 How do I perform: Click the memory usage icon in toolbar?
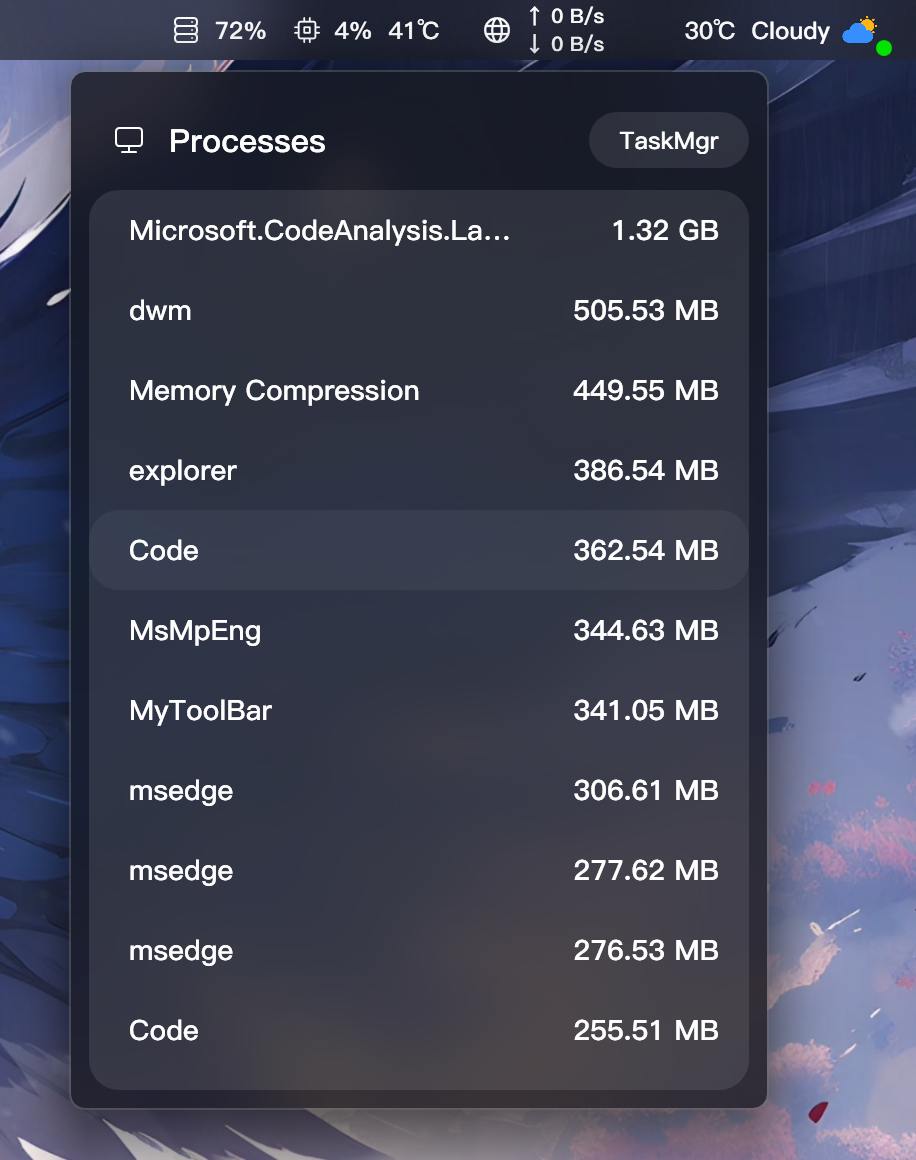tap(186, 31)
